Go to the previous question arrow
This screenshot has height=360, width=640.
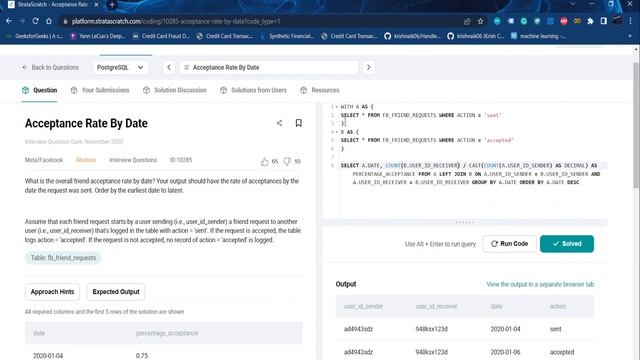[x=169, y=67]
